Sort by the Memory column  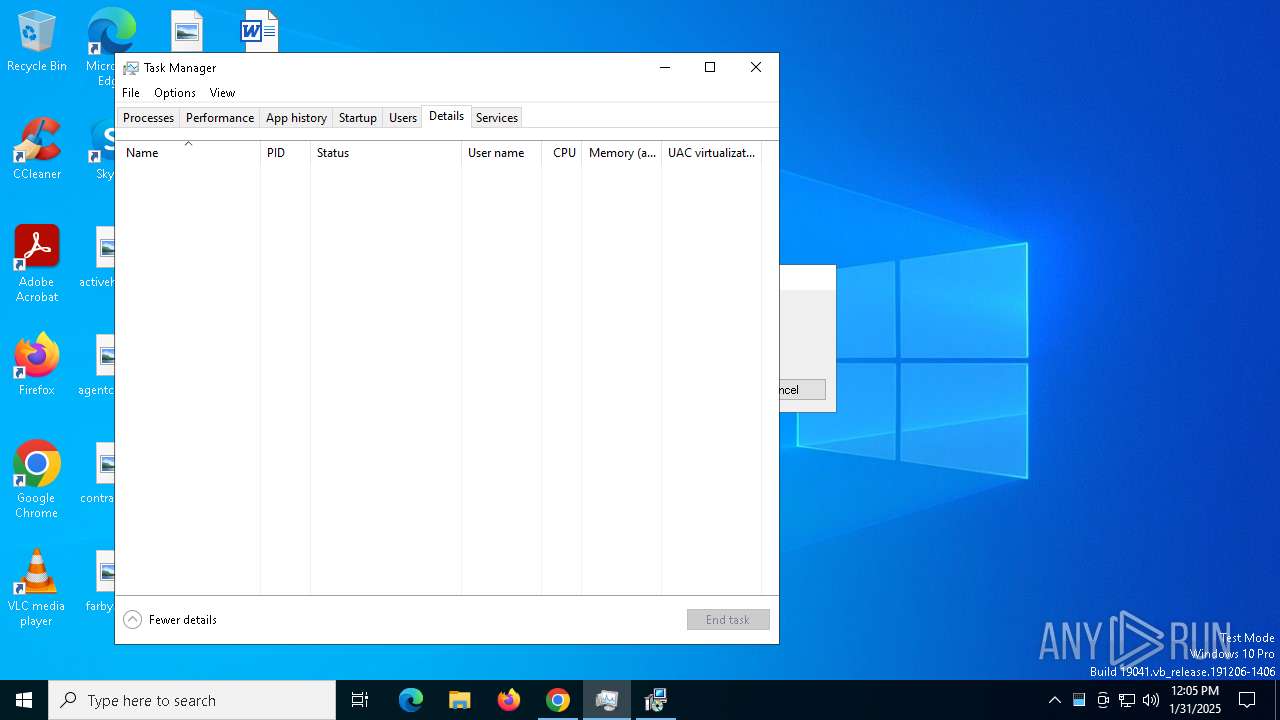[x=622, y=153]
